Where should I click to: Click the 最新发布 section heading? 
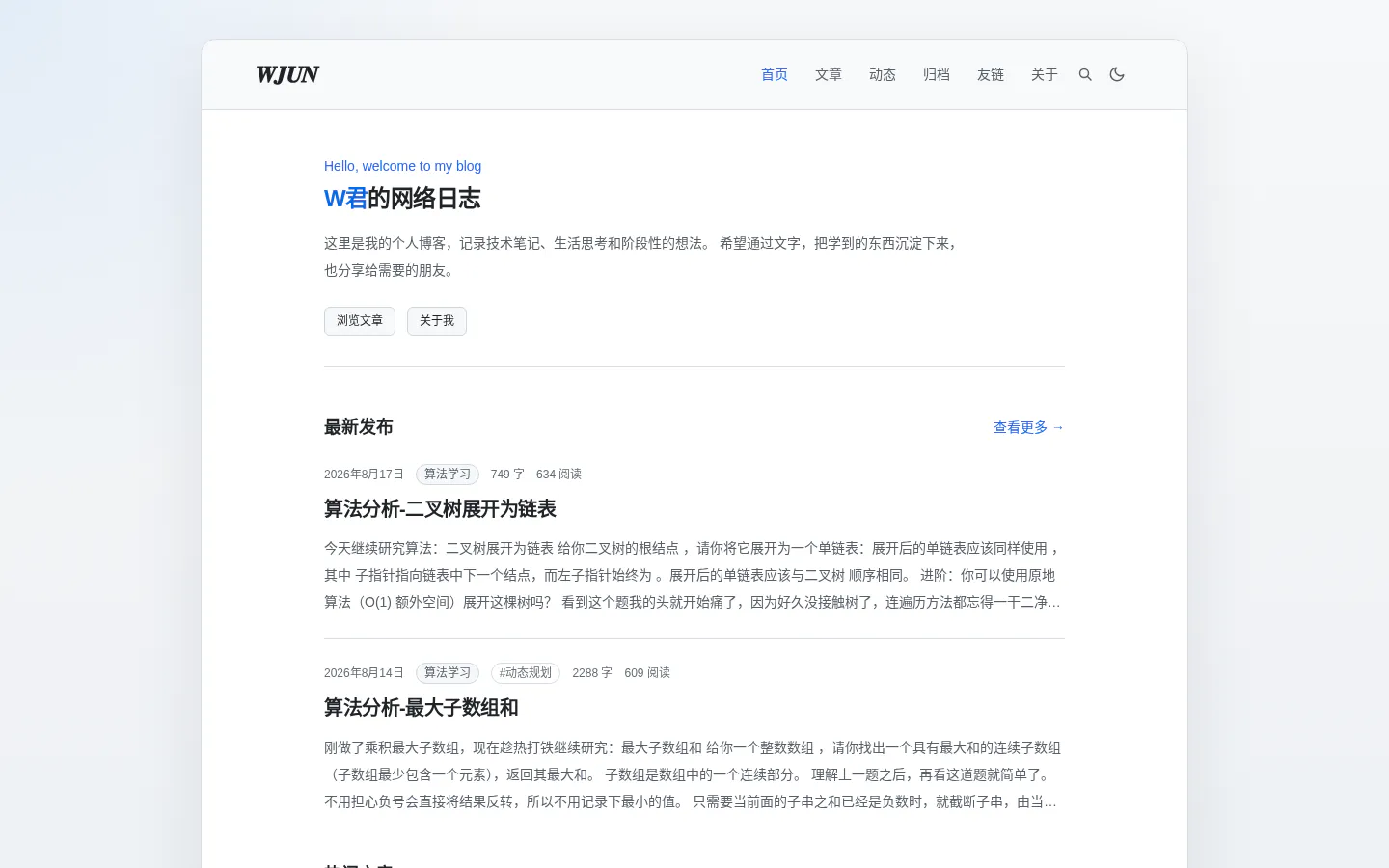click(x=359, y=426)
